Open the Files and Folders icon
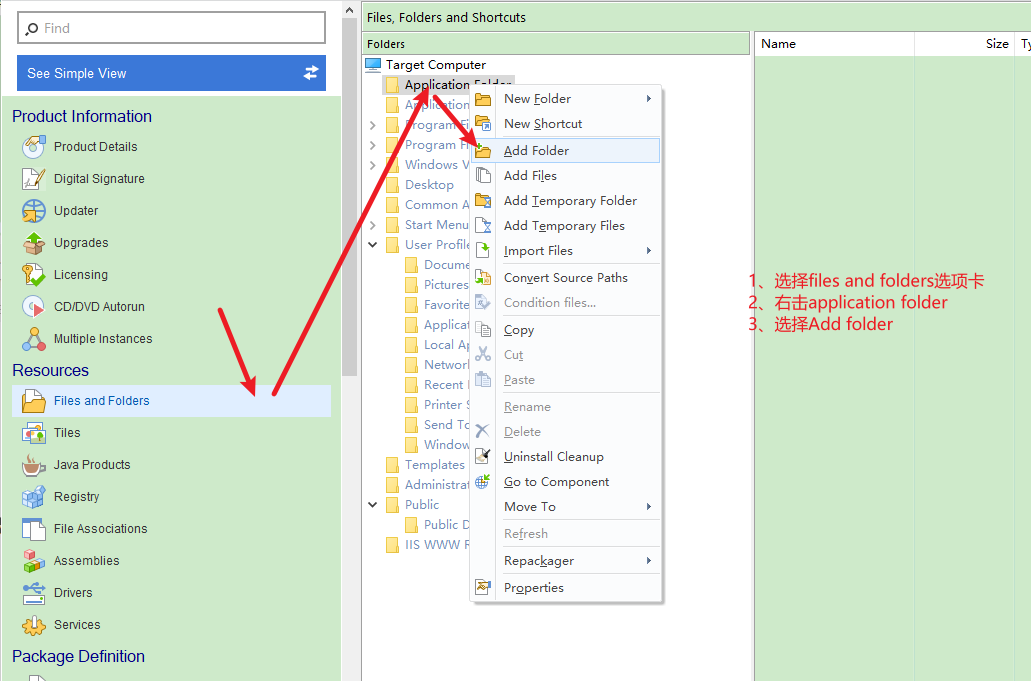 (x=34, y=401)
